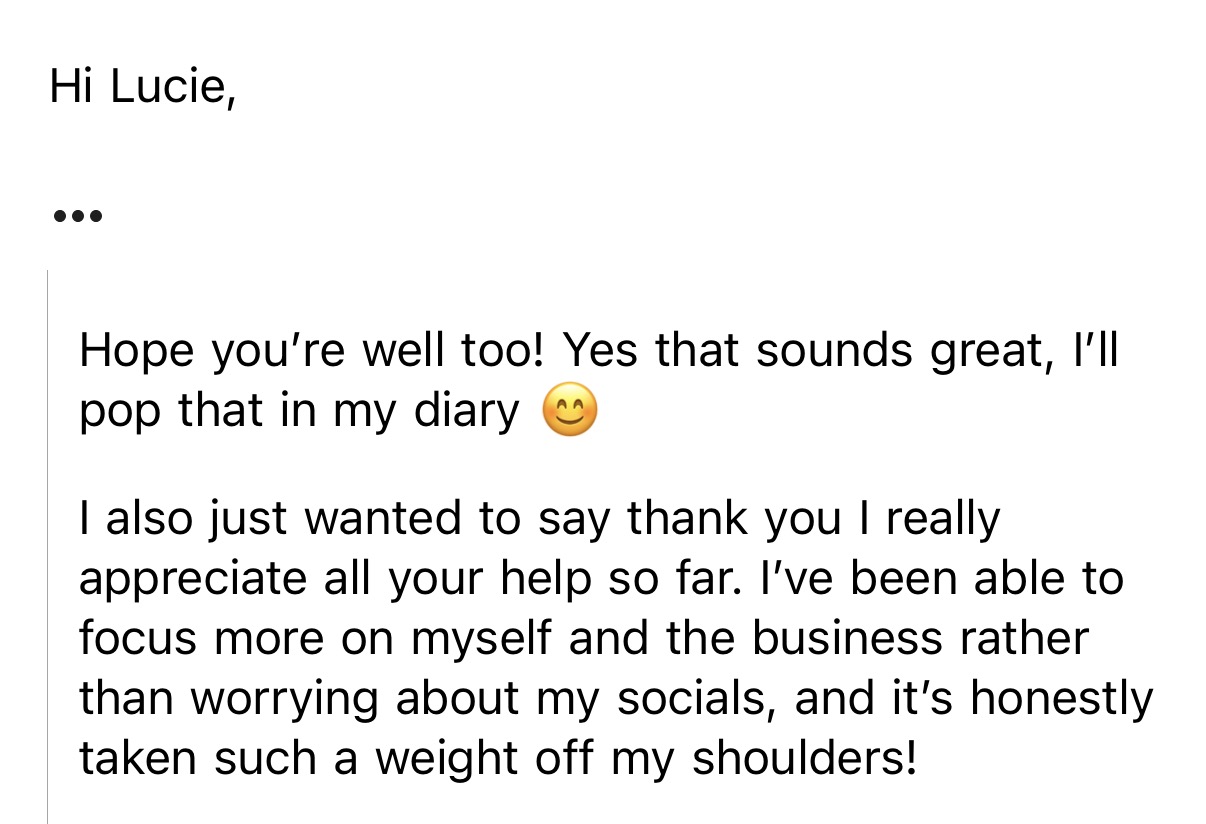
Task: Click the smiling face emoji
Action: click(x=569, y=412)
